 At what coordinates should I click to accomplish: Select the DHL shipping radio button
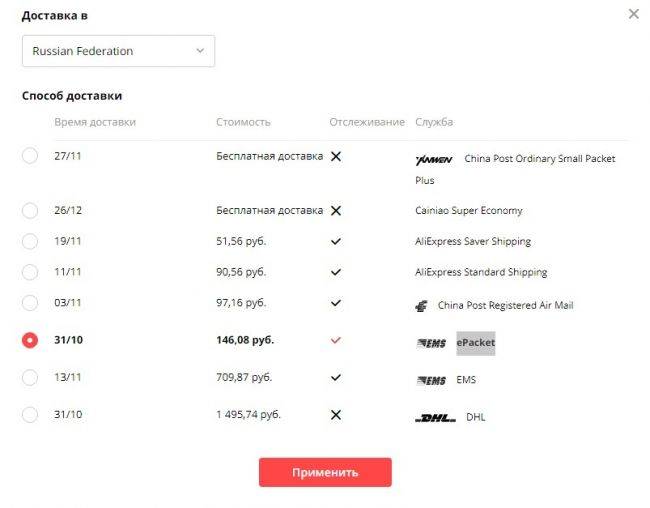click(x=30, y=415)
